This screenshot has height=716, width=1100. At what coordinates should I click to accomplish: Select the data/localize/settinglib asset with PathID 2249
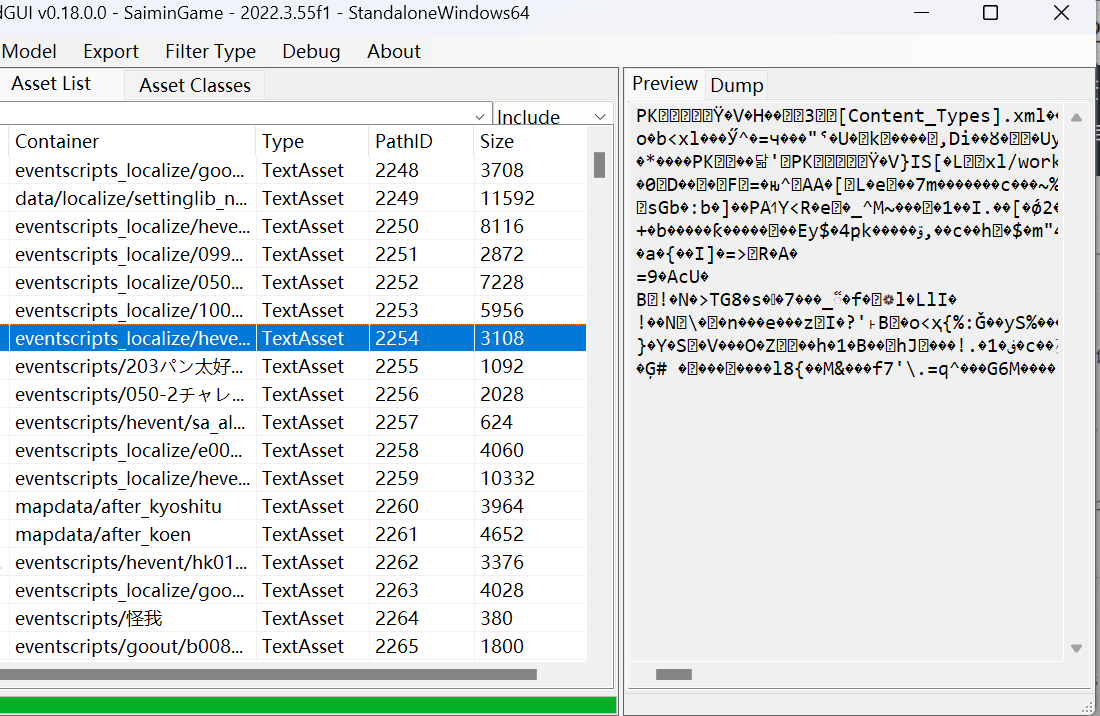[x=130, y=198]
